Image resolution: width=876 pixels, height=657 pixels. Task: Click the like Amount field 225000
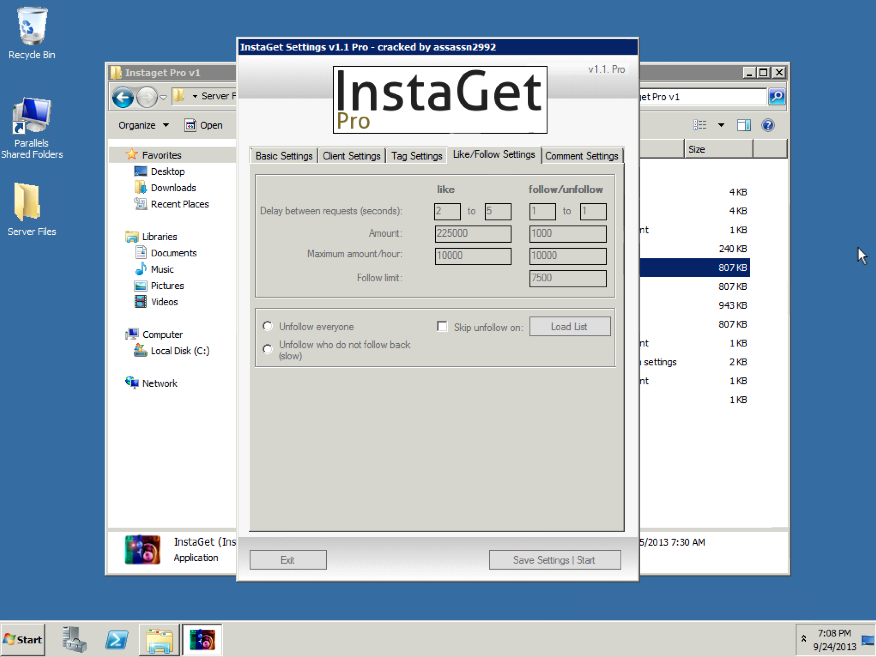coord(473,234)
